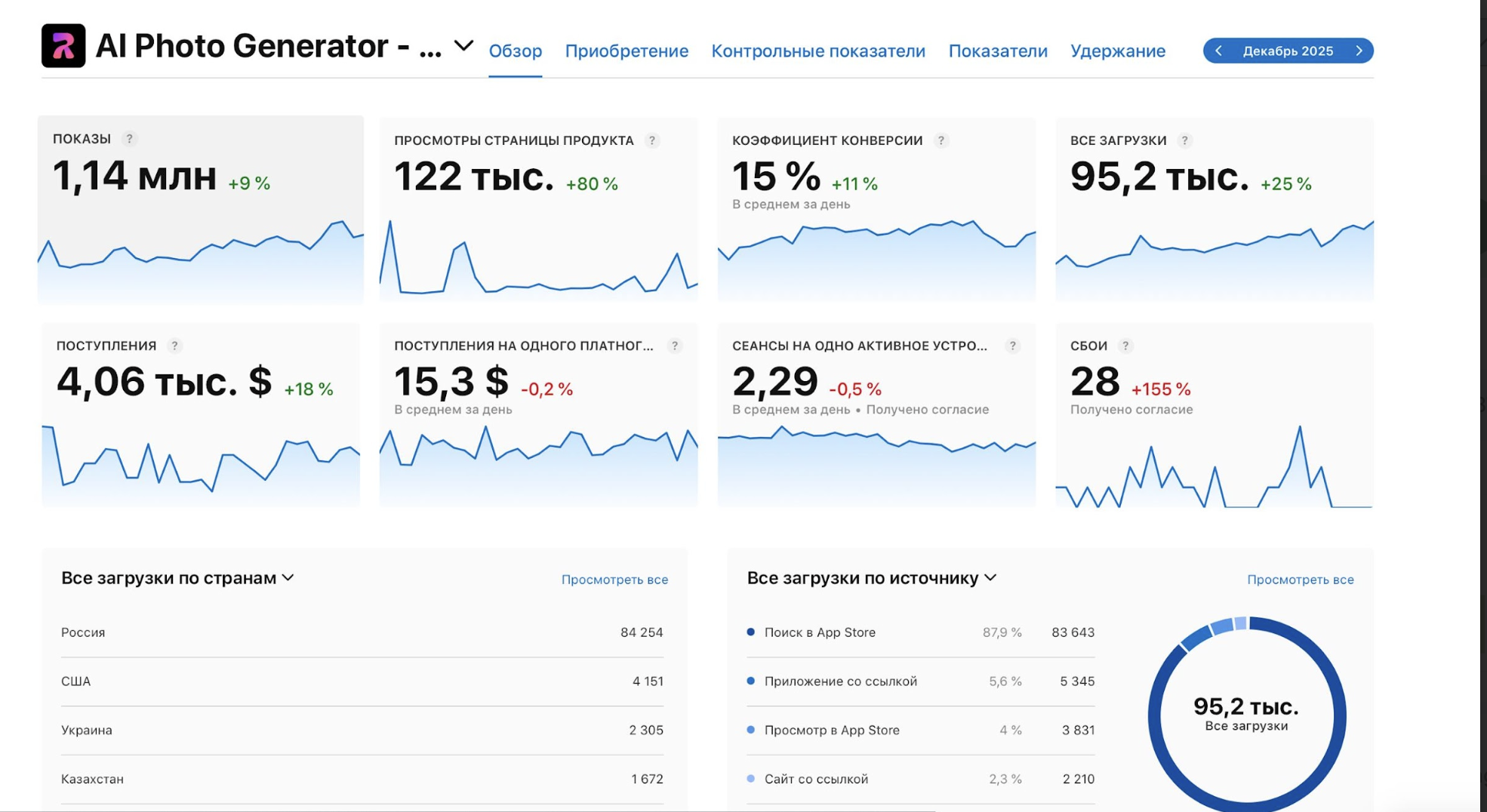Show help for the Показы metric
Image resolution: width=1487 pixels, height=812 pixels.
130,139
